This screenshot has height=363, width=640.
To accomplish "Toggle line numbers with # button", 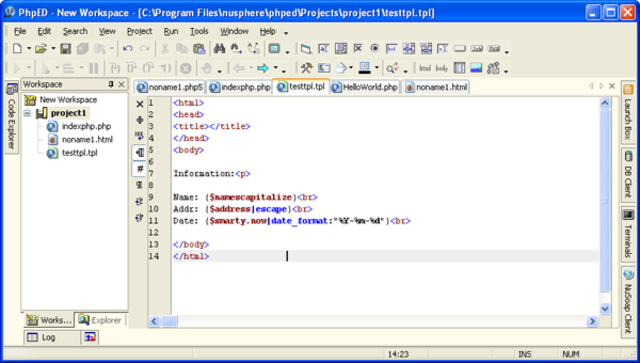I will coord(140,169).
